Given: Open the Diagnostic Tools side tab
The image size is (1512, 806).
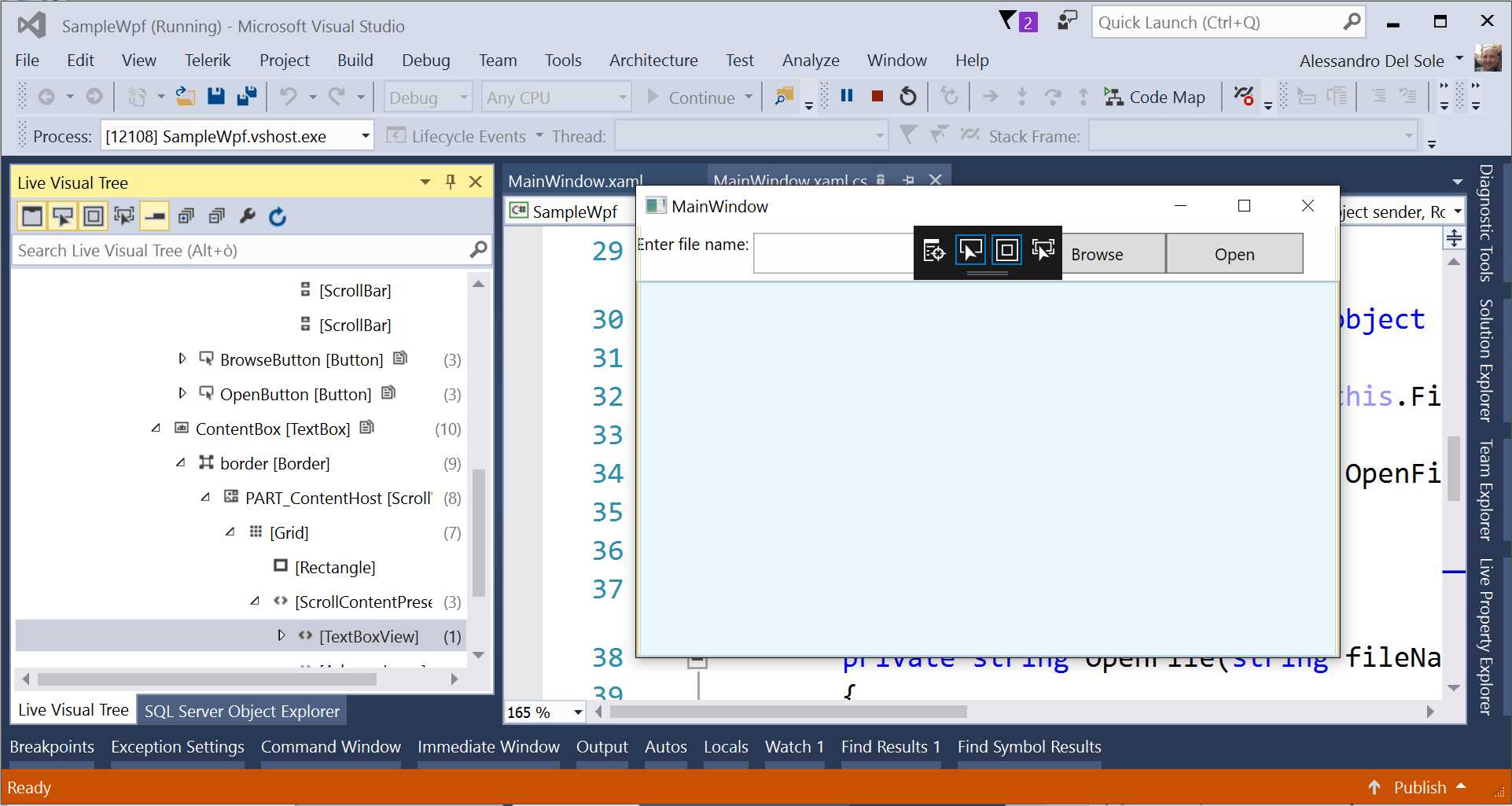Looking at the screenshot, I should point(1485,223).
